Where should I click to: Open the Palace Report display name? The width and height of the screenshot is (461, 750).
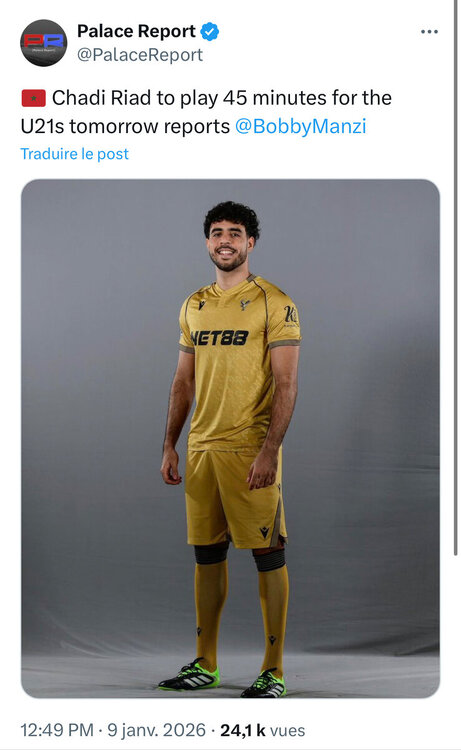136,32
